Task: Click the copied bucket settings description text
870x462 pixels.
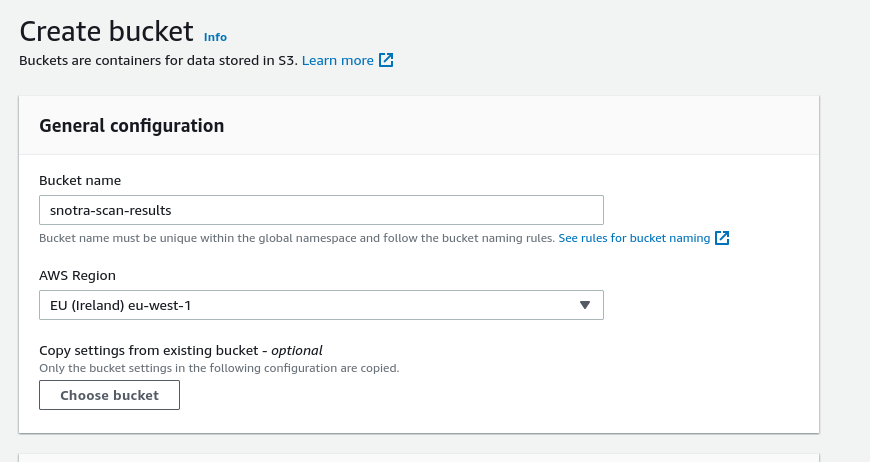Action: tap(218, 368)
